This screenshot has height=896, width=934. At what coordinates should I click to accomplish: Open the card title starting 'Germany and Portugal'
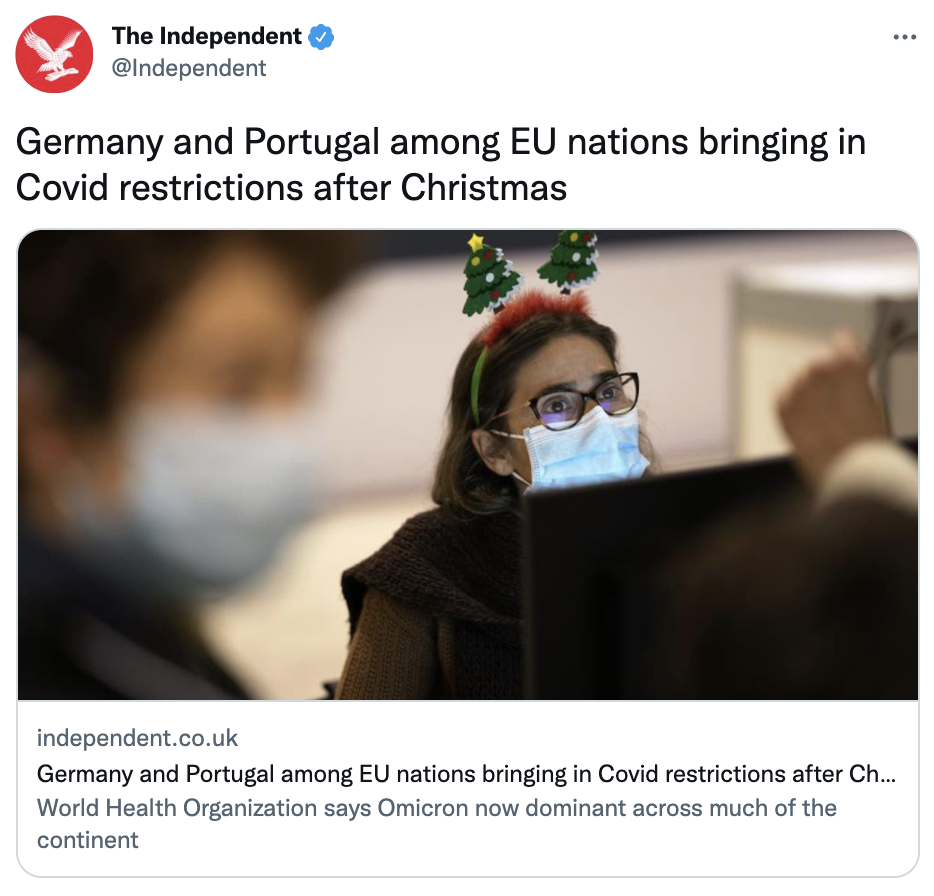click(466, 774)
